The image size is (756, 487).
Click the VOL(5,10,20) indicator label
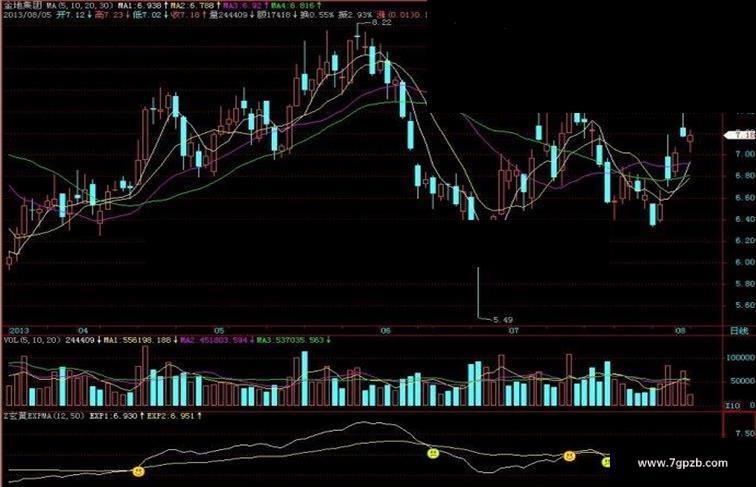tap(32, 340)
